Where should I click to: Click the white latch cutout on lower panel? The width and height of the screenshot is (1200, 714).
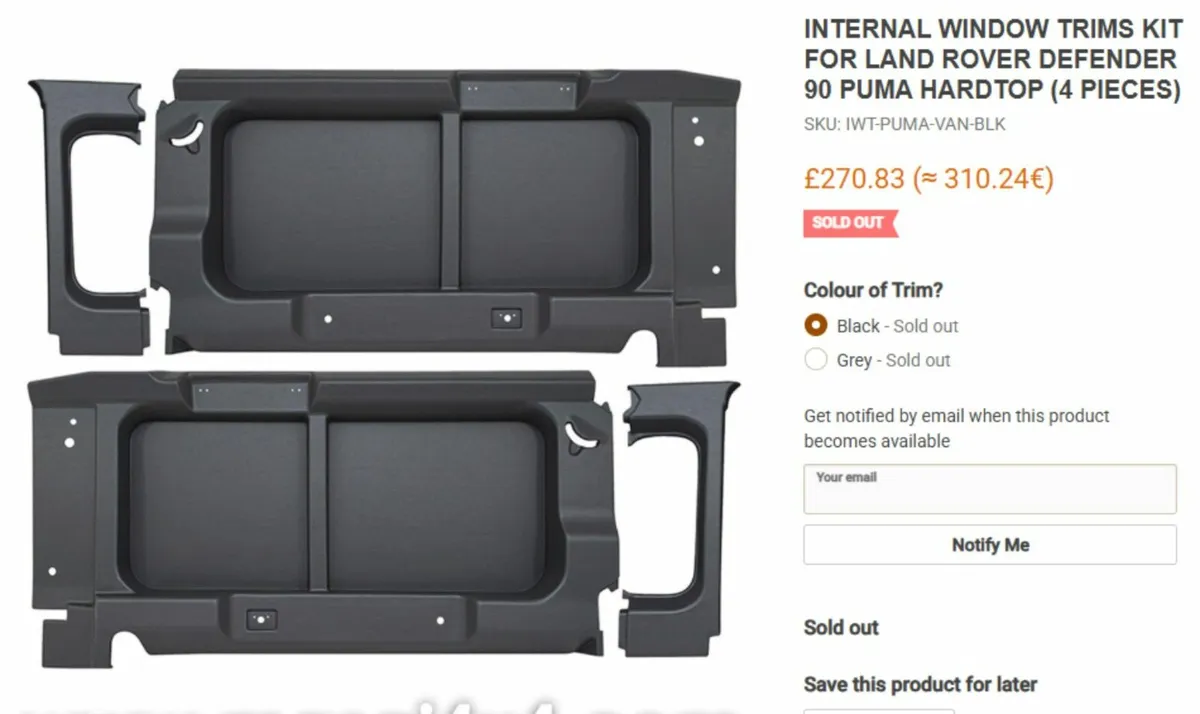pyautogui.click(x=580, y=433)
